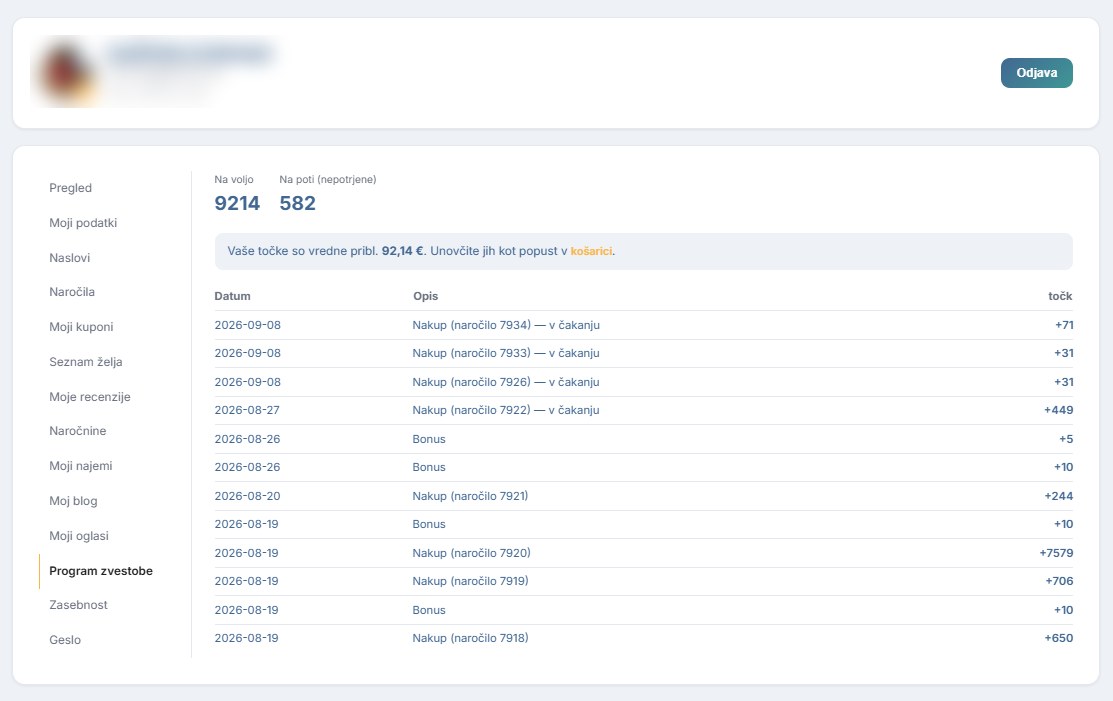Select Naročnine subscriptions item

point(77,431)
